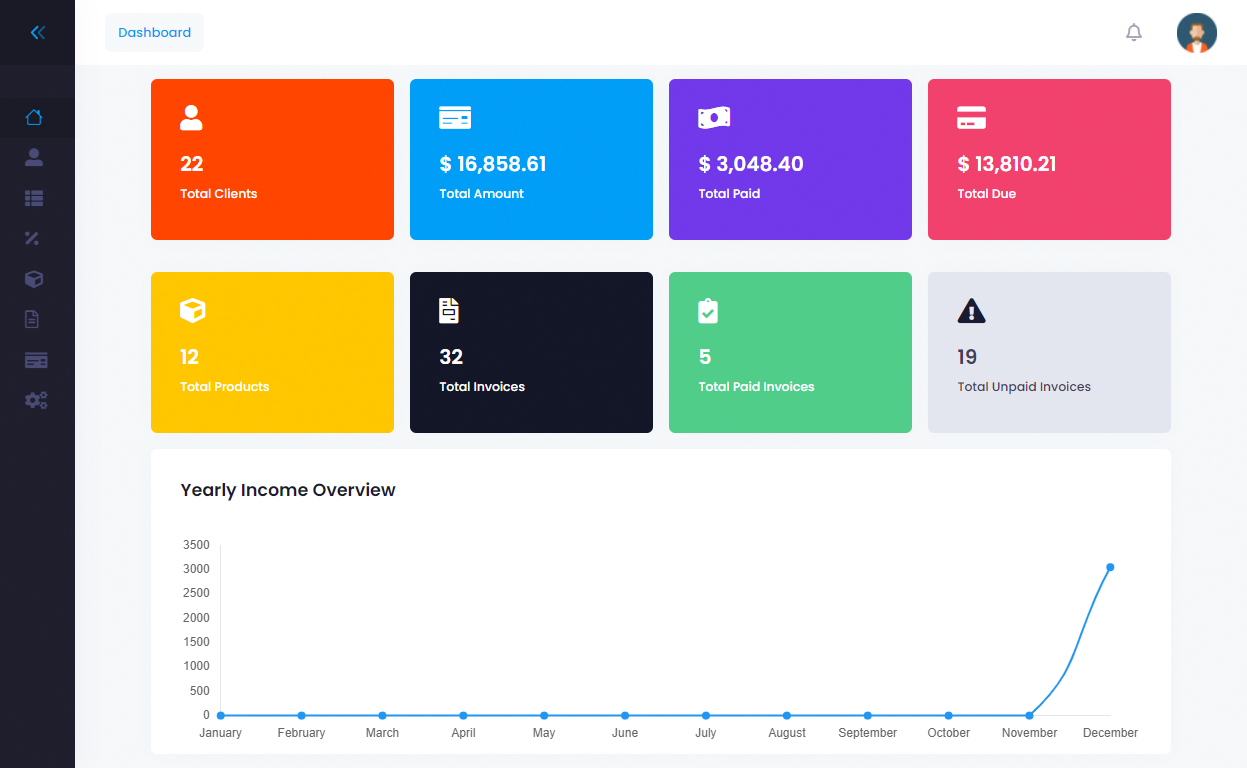This screenshot has height=768, width=1247.
Task: Select the Taxes percent icon
Action: tap(34, 238)
